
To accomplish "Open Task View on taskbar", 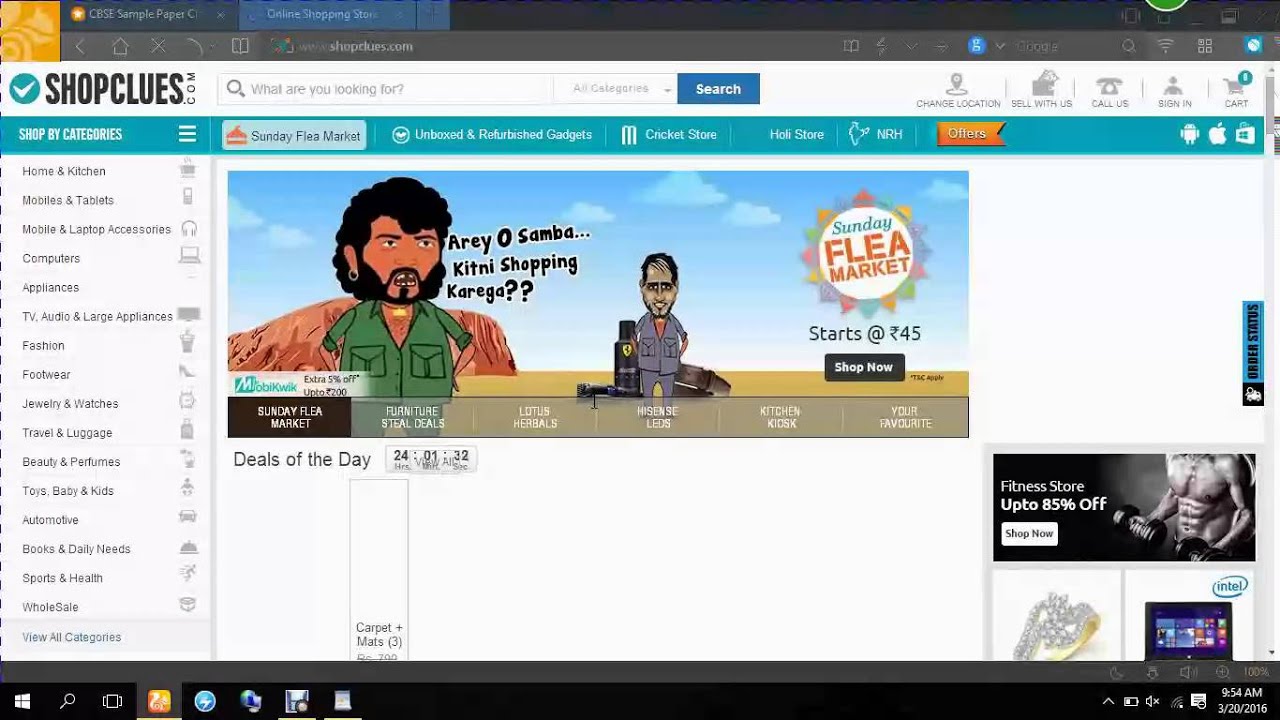I will pos(112,701).
